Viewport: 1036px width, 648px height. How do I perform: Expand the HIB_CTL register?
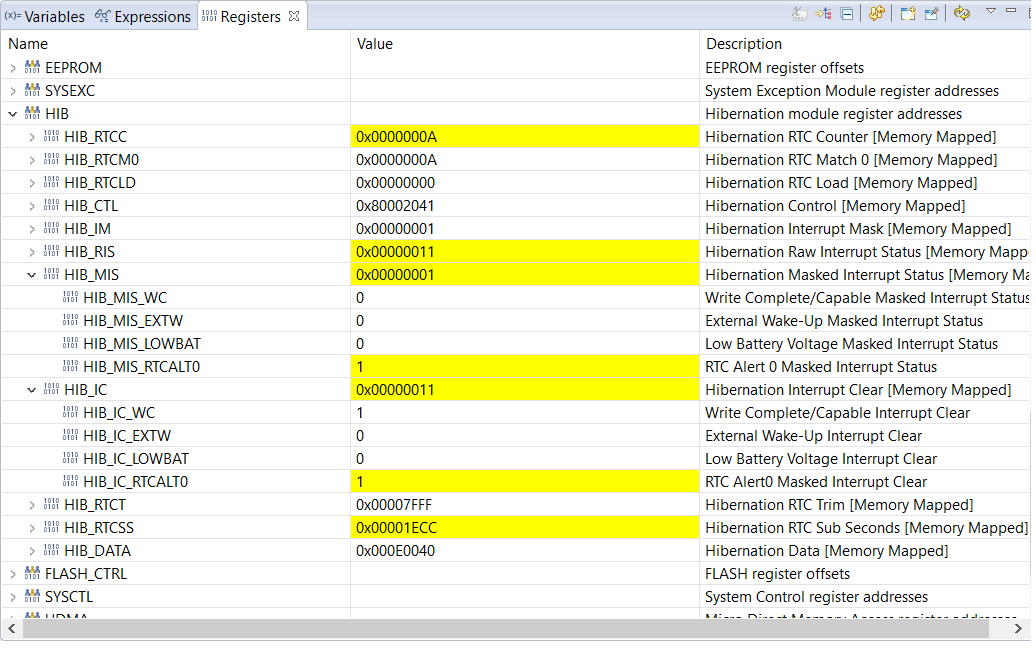[32, 206]
